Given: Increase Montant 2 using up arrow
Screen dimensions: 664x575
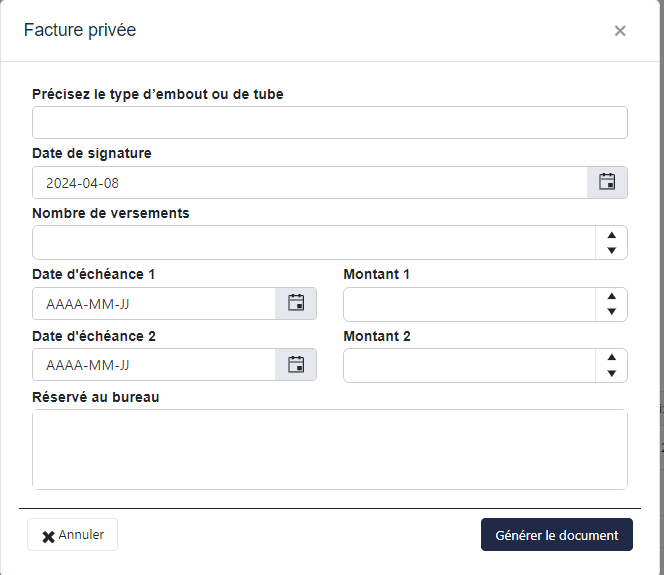Looking at the screenshot, I should tap(611, 358).
